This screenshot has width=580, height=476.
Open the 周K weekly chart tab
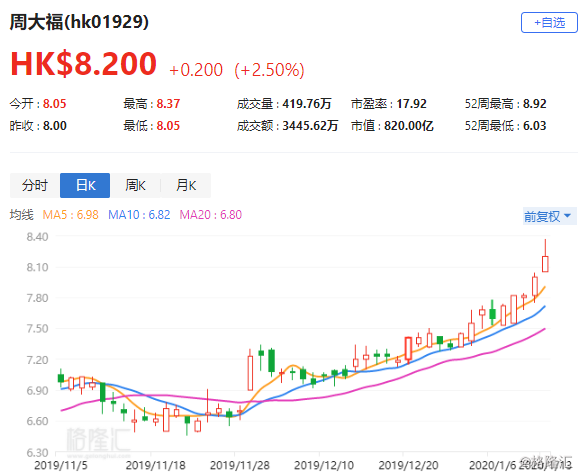point(135,185)
